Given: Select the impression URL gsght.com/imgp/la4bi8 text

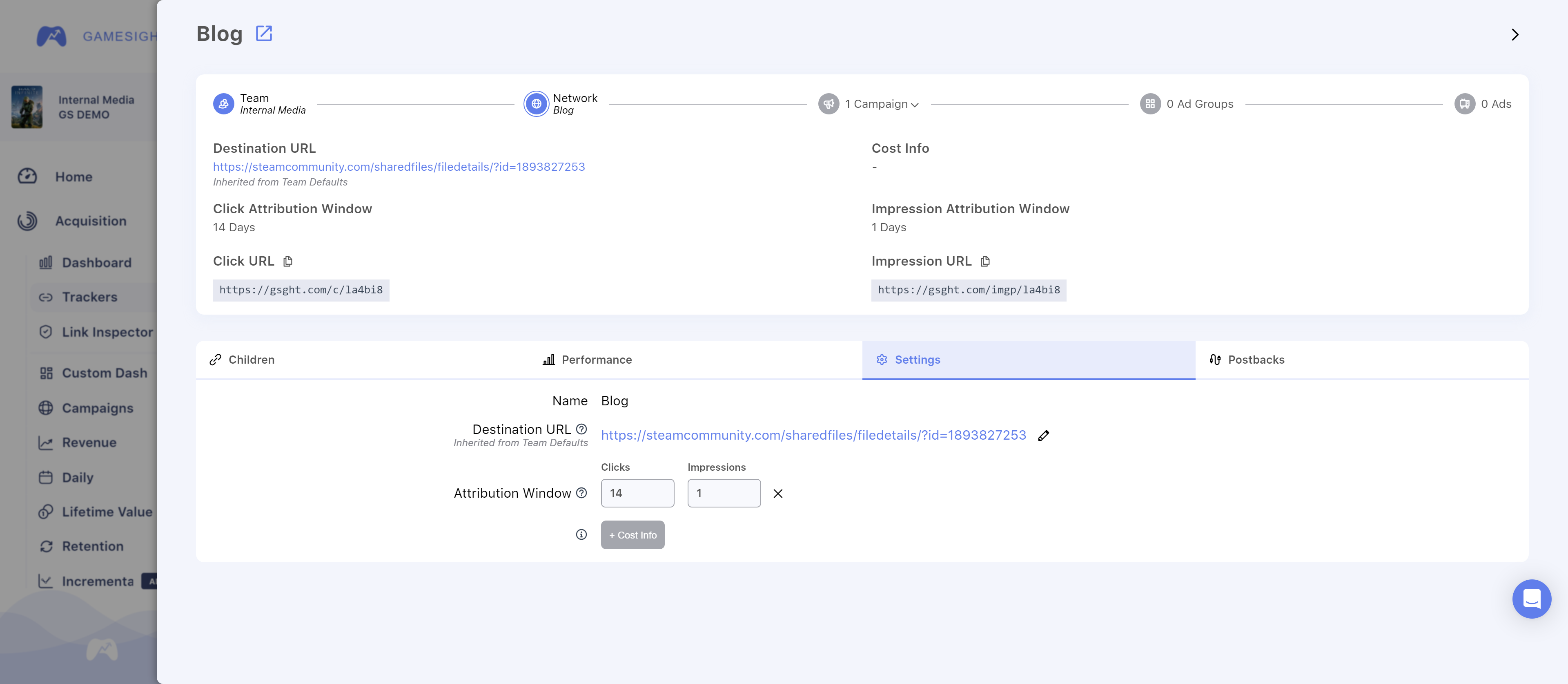Looking at the screenshot, I should click(969, 290).
